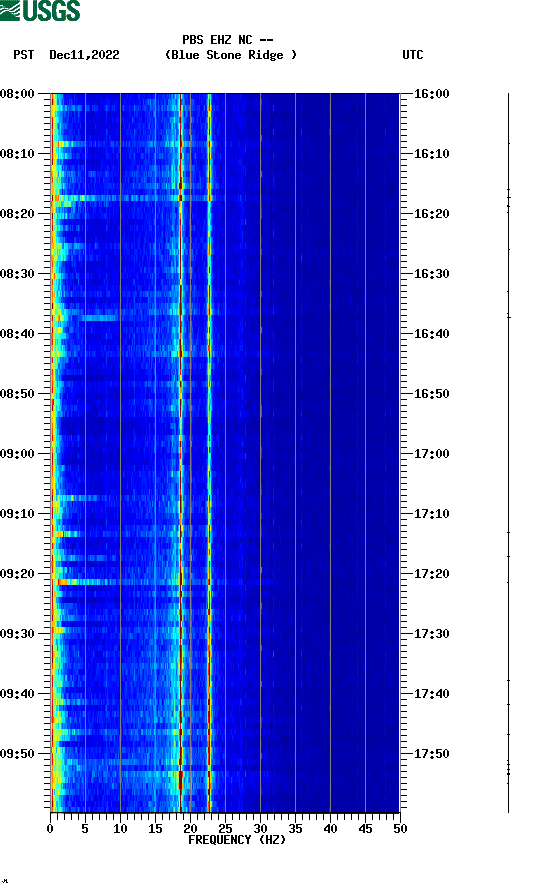The width and height of the screenshot is (552, 892).
Task: Click the 17:20 UTC time label
Action: [431, 574]
